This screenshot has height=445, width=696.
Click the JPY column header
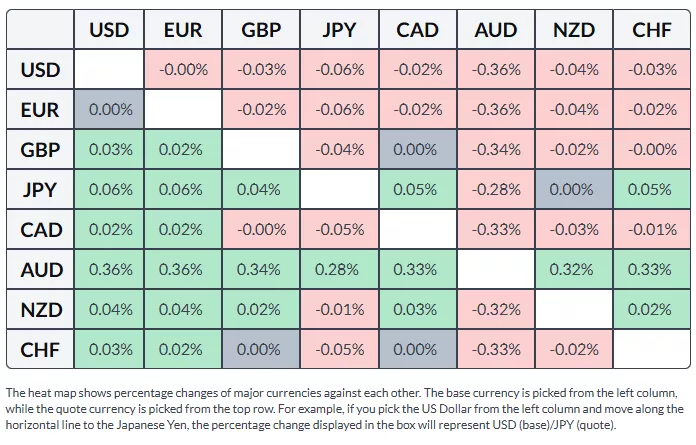[339, 30]
